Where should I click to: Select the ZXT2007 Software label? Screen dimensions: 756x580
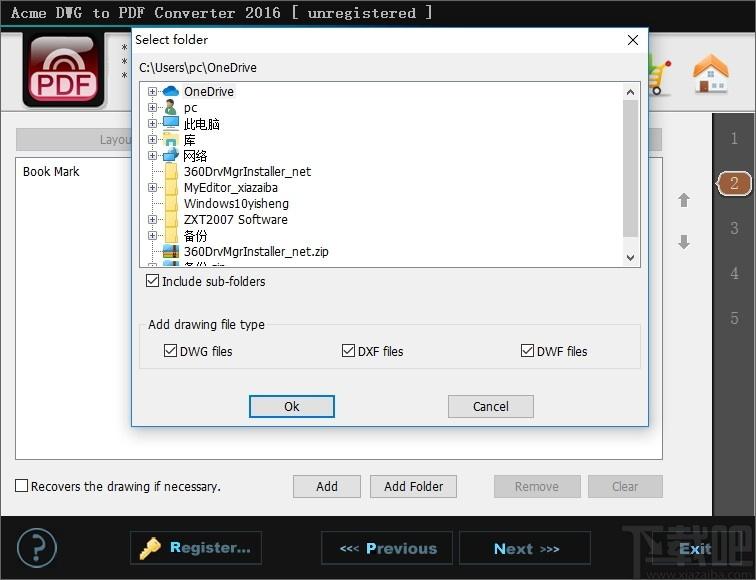tap(236, 219)
